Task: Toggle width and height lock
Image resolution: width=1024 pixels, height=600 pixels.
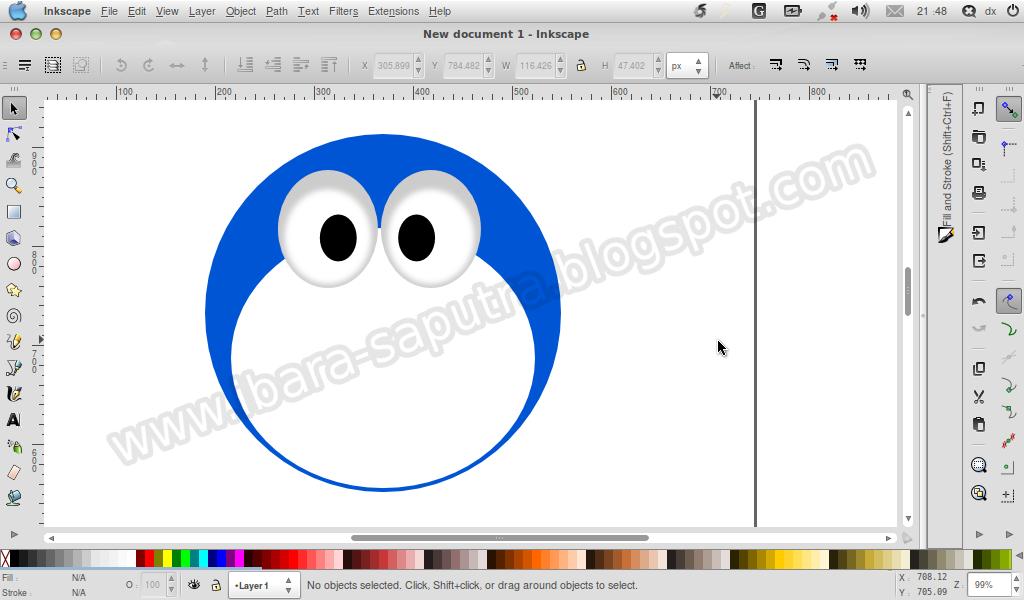Action: tap(581, 65)
